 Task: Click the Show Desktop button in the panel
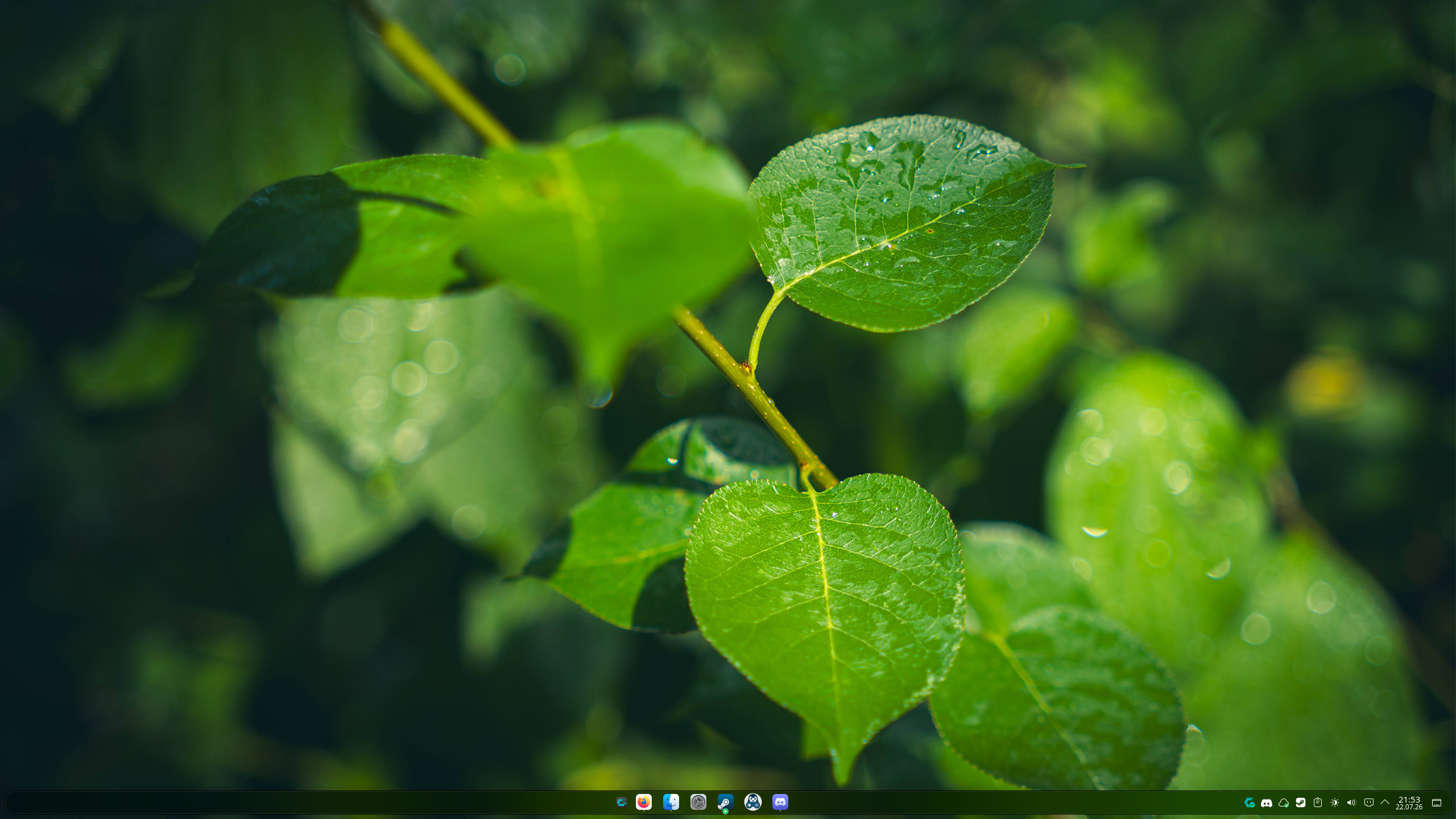point(1436,803)
